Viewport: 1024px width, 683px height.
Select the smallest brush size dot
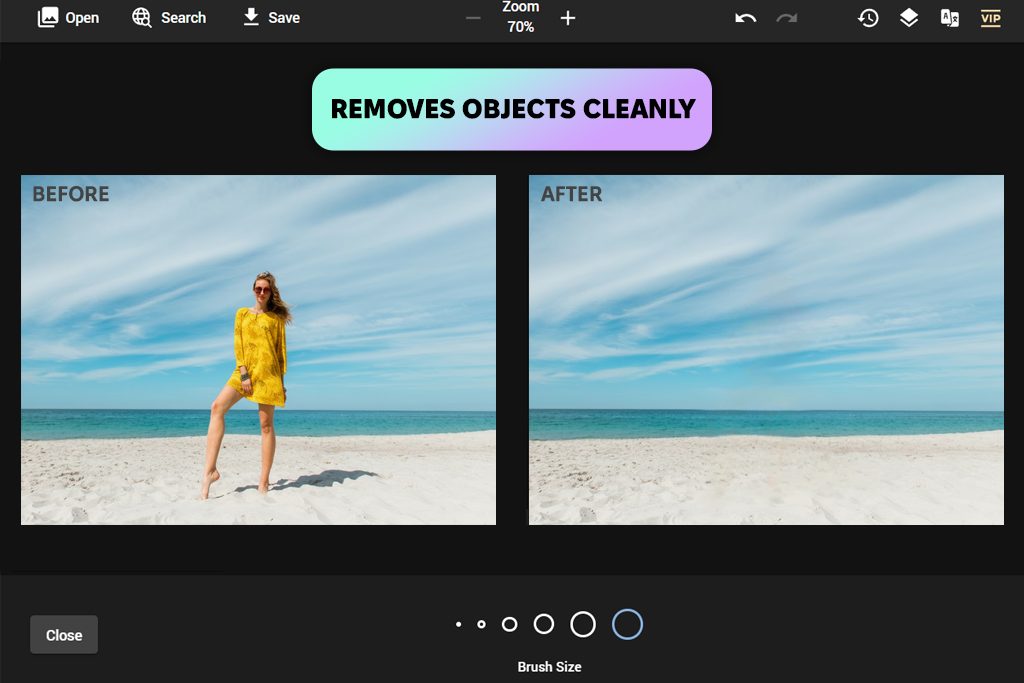click(458, 625)
